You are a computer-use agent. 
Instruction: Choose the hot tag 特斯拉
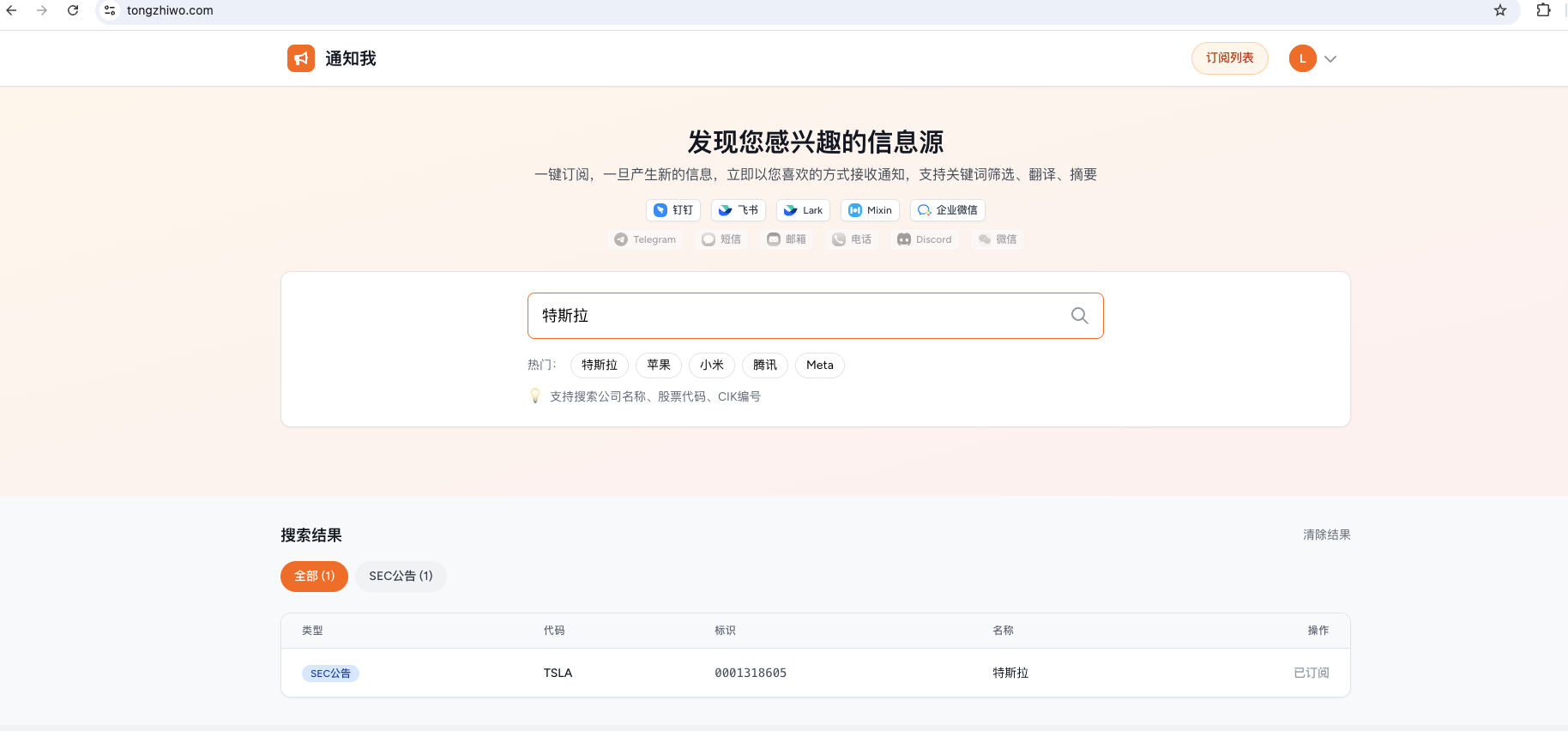coord(600,365)
